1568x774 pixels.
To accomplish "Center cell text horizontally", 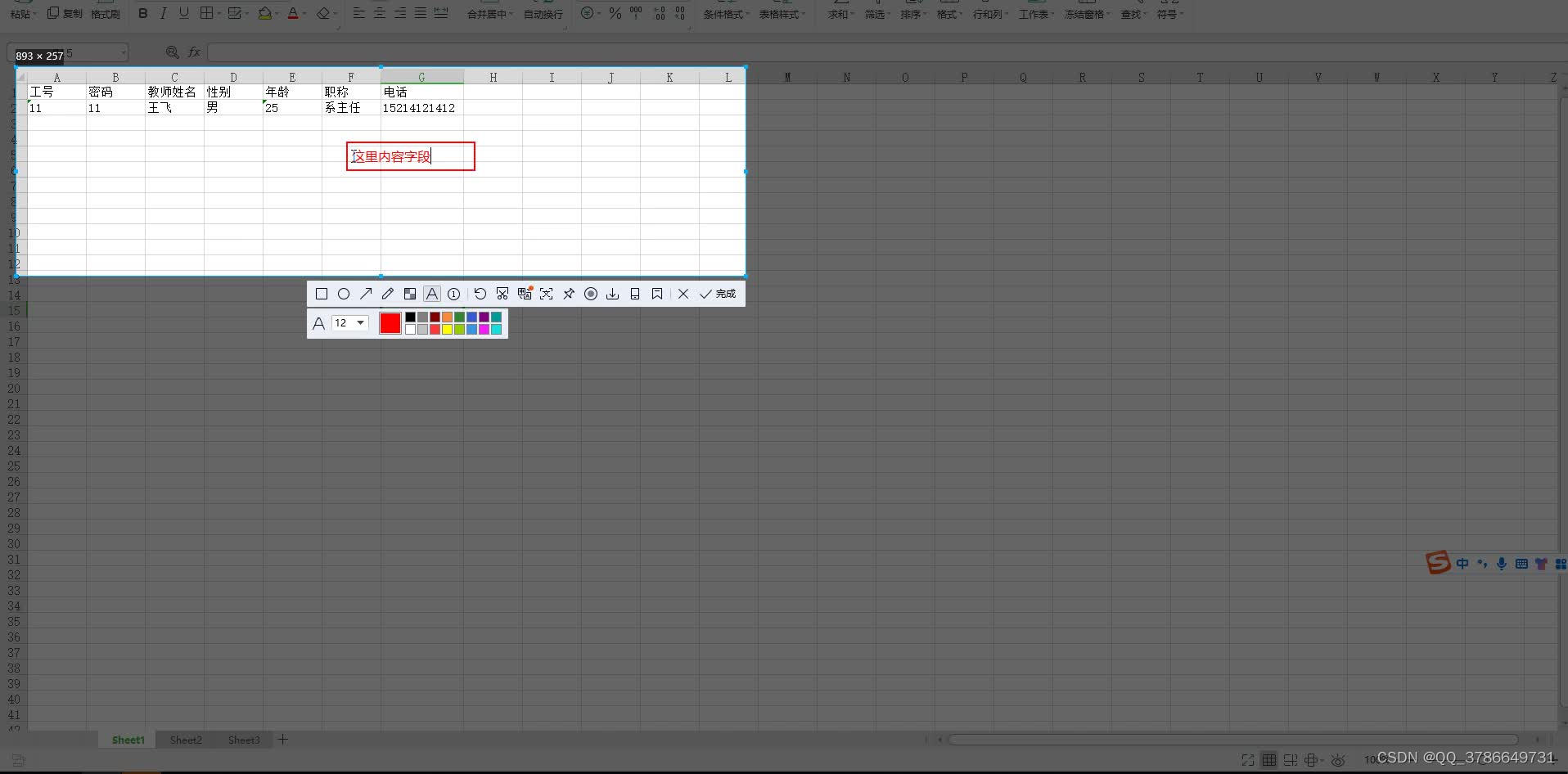I will pyautogui.click(x=380, y=13).
